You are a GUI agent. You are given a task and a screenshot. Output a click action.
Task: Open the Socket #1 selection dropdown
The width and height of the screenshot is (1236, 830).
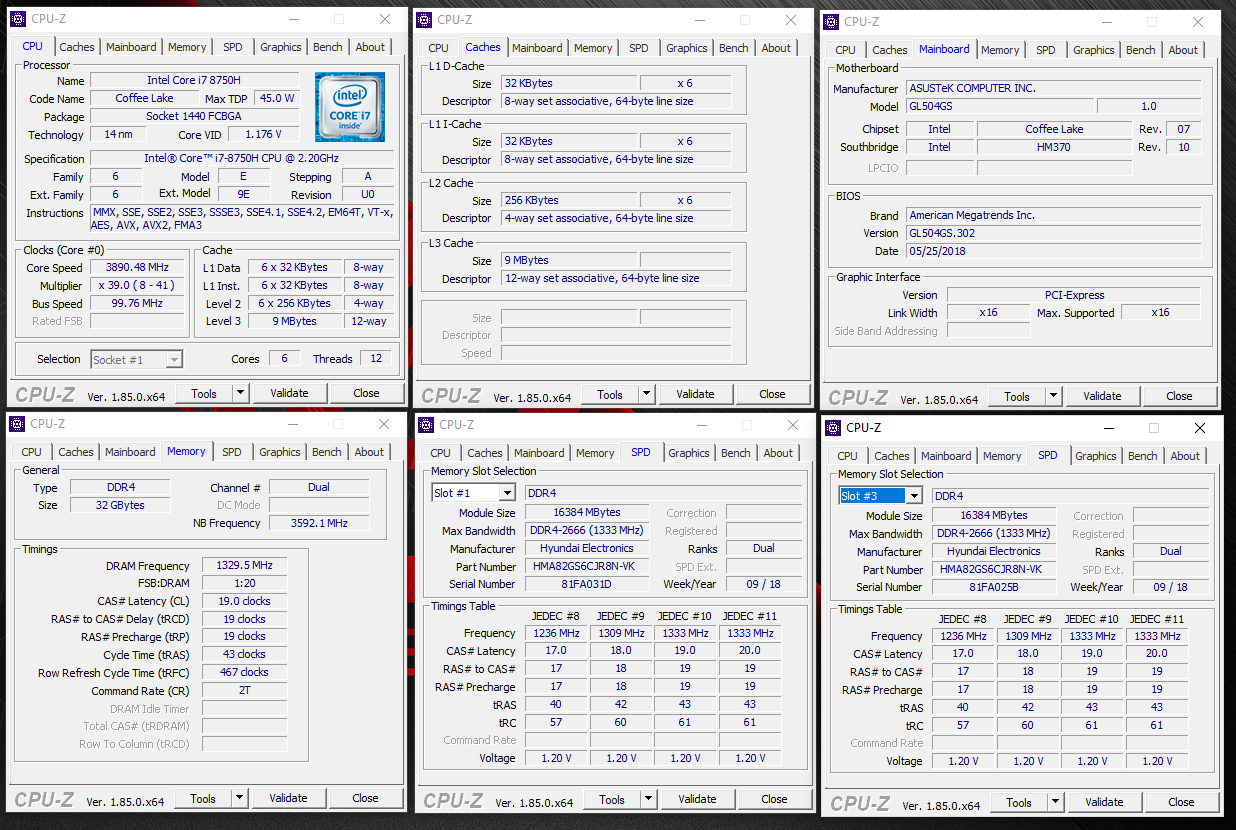[174, 359]
